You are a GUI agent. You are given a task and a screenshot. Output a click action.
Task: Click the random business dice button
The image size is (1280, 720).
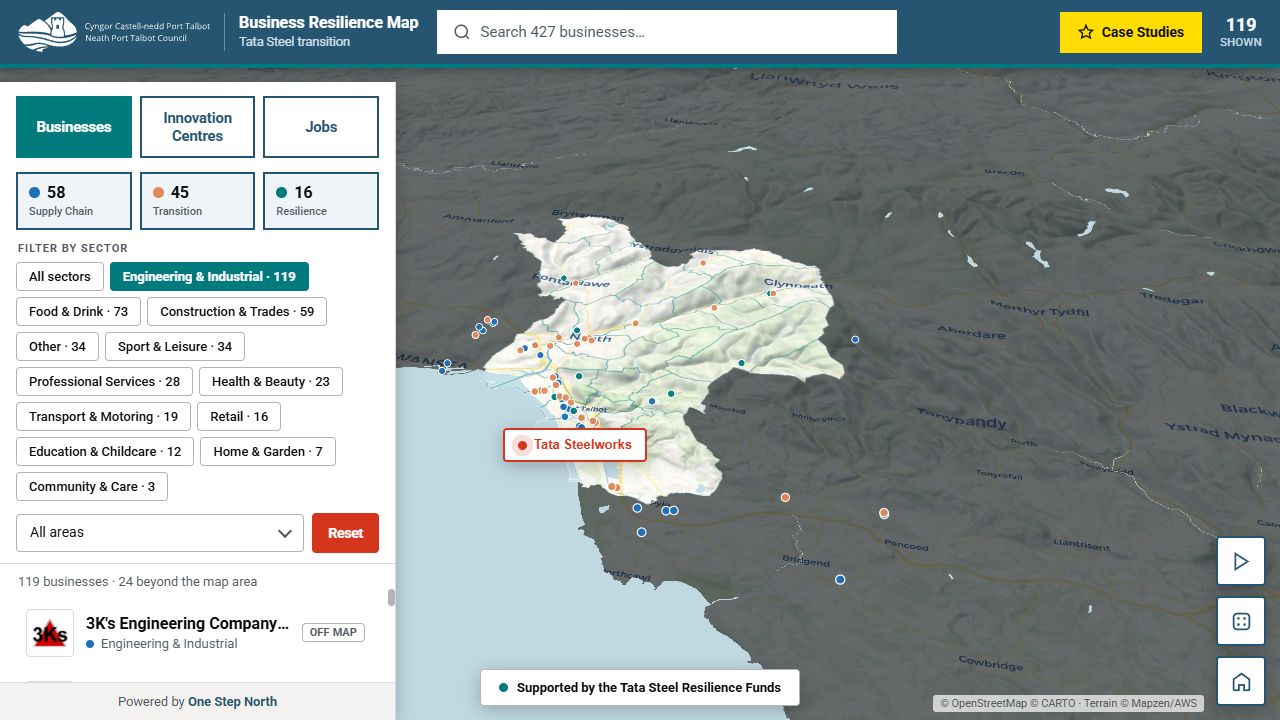pos(1241,622)
